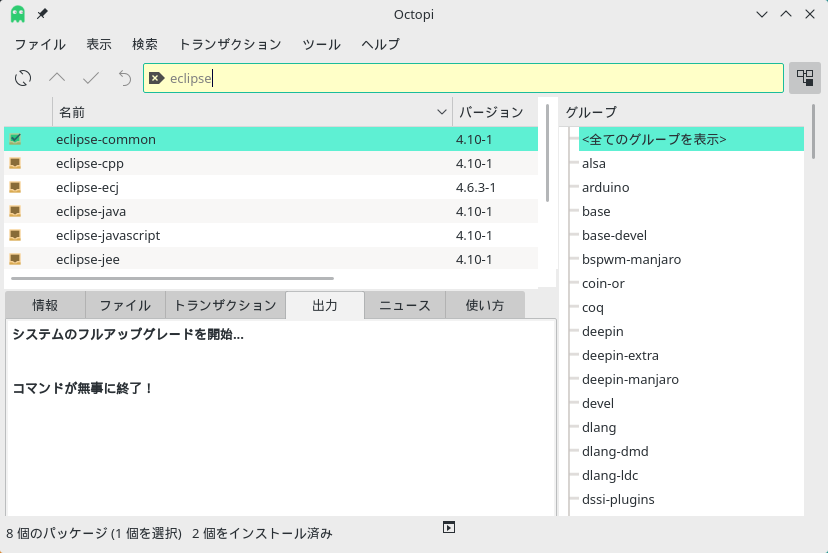Select eclipse-javascript package name
The image size is (828, 553).
click(x=108, y=235)
